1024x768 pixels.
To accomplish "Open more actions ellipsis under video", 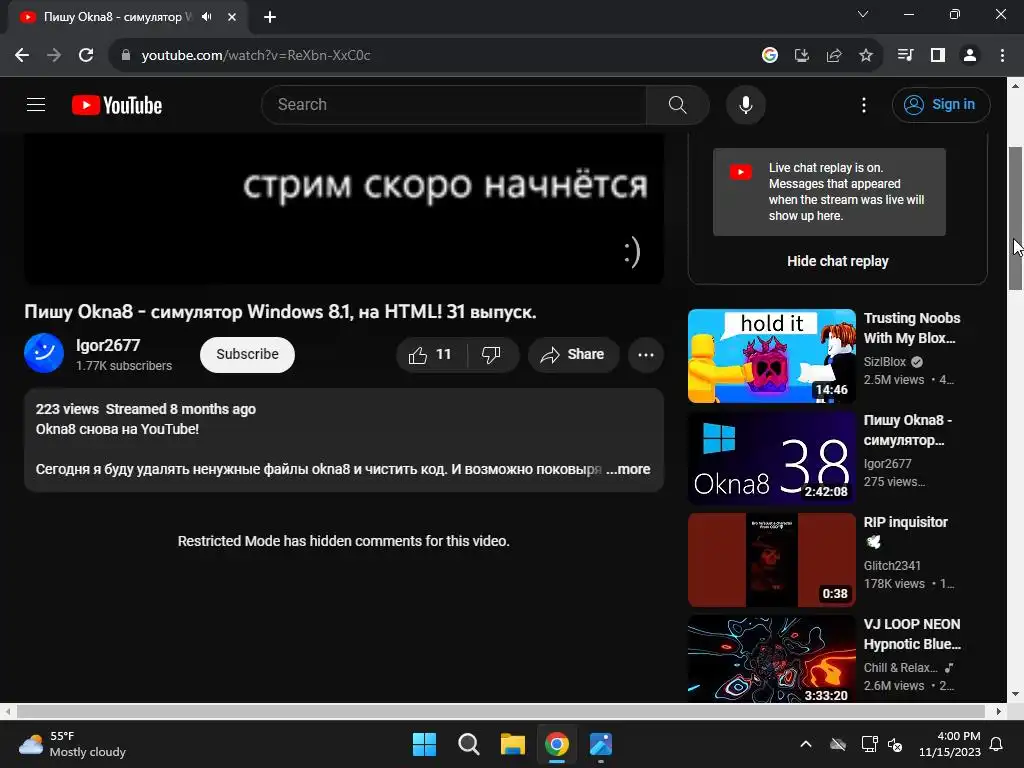I will pyautogui.click(x=645, y=355).
